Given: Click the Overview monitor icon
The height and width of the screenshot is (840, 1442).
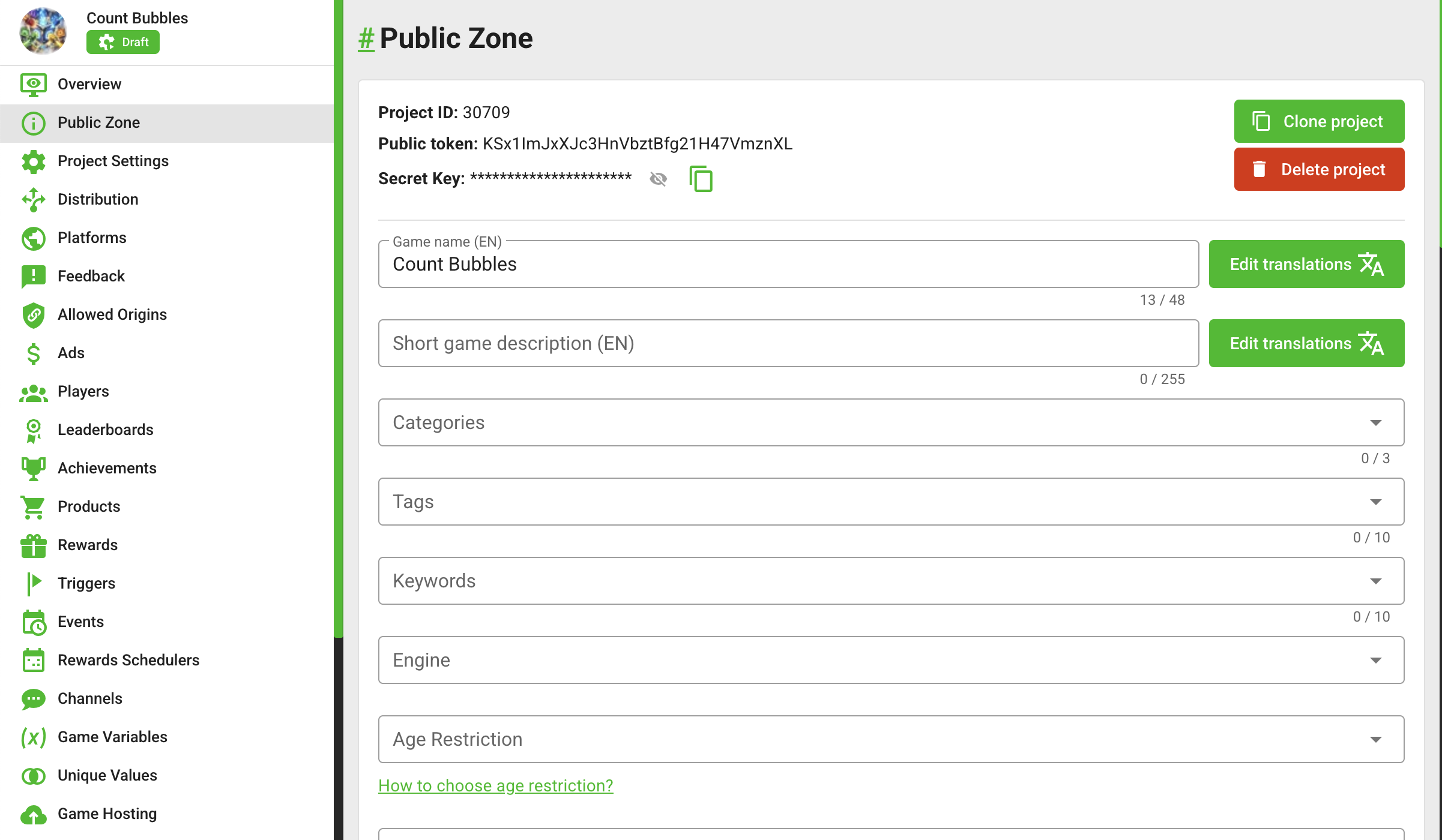Looking at the screenshot, I should point(34,85).
